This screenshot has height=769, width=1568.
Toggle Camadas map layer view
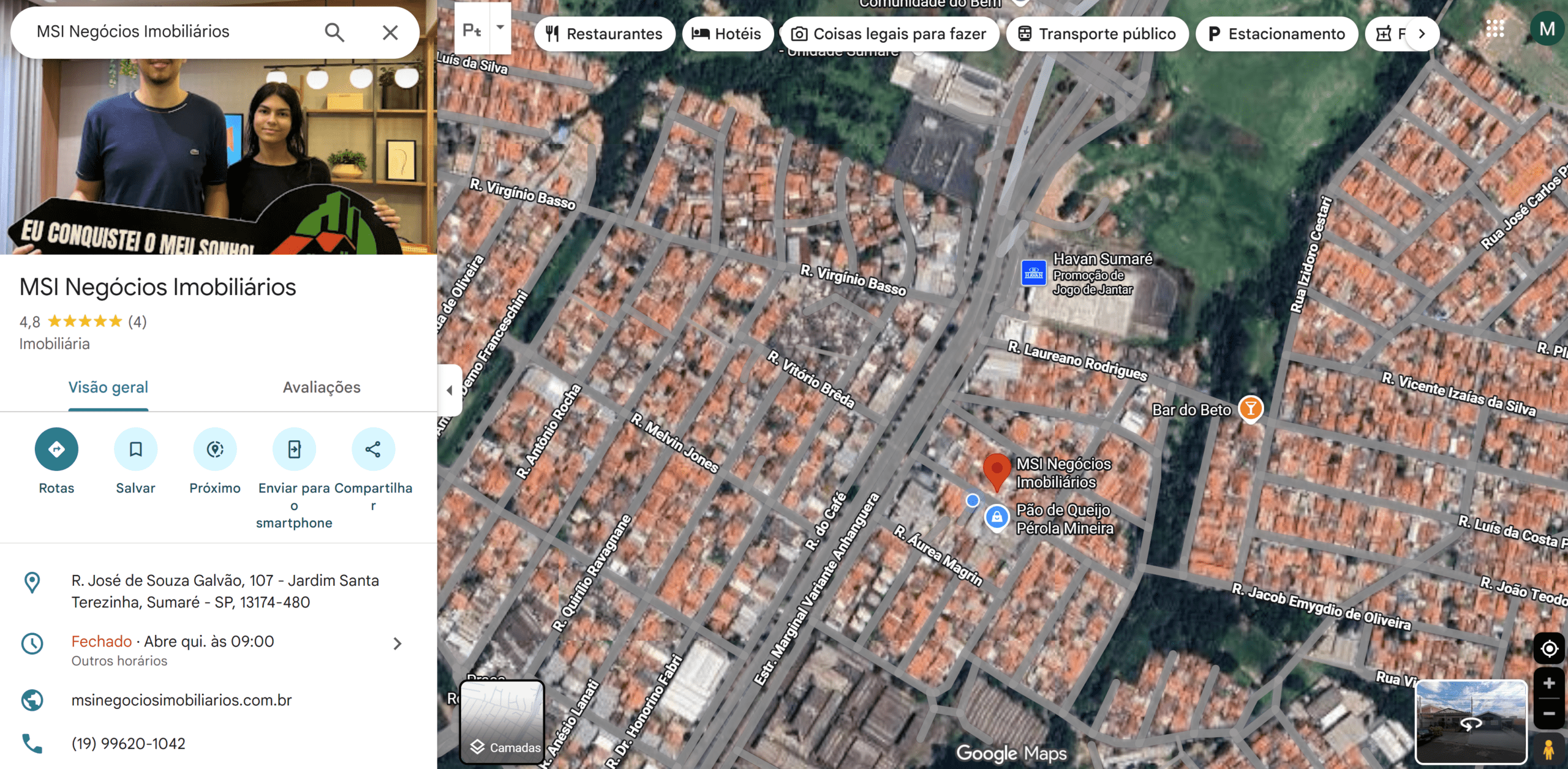(x=502, y=722)
